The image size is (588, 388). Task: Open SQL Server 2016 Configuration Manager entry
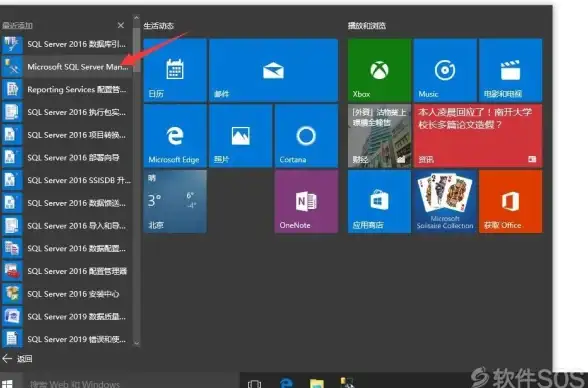pos(66,271)
